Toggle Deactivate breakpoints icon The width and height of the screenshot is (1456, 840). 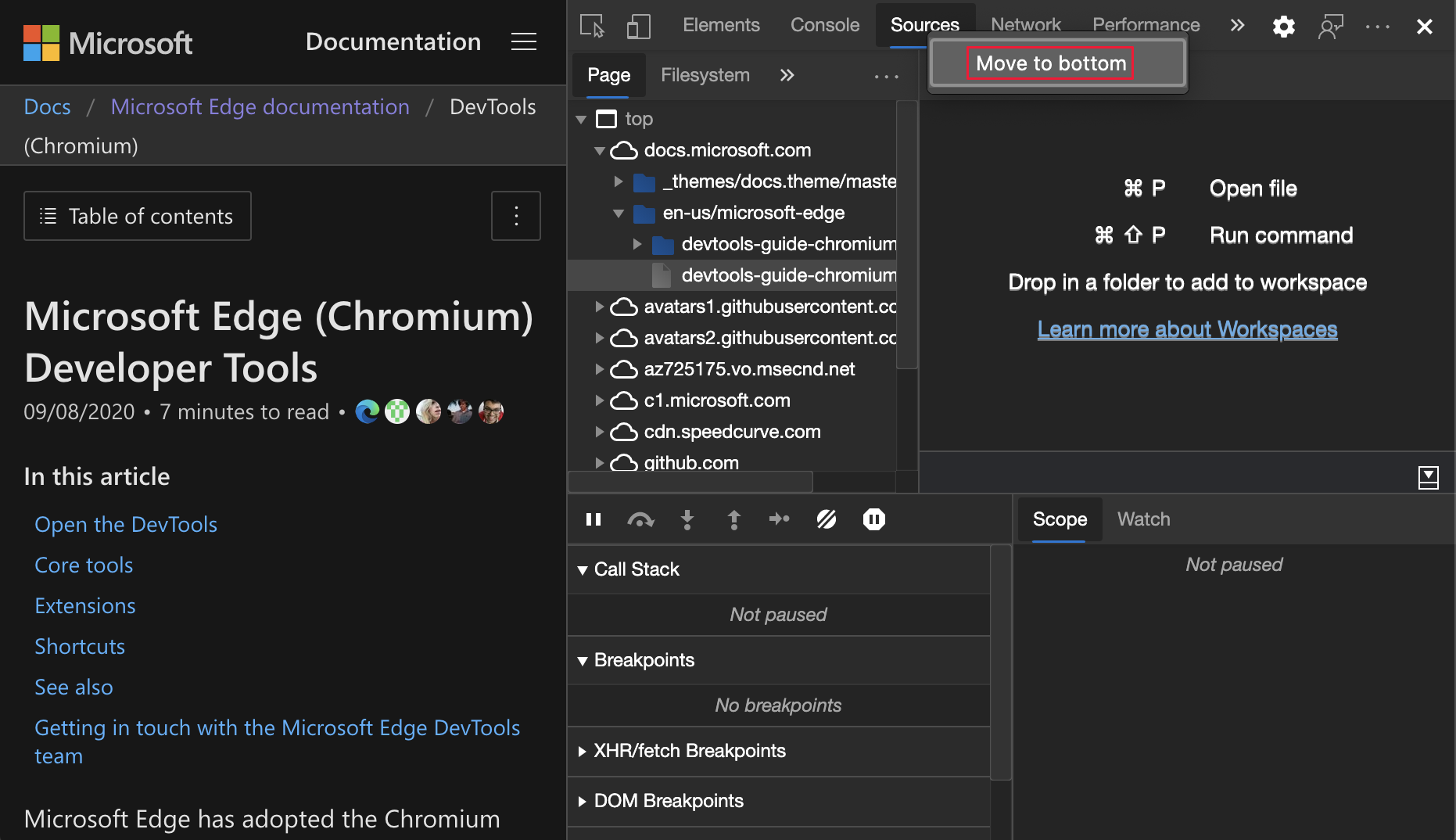[x=827, y=519]
